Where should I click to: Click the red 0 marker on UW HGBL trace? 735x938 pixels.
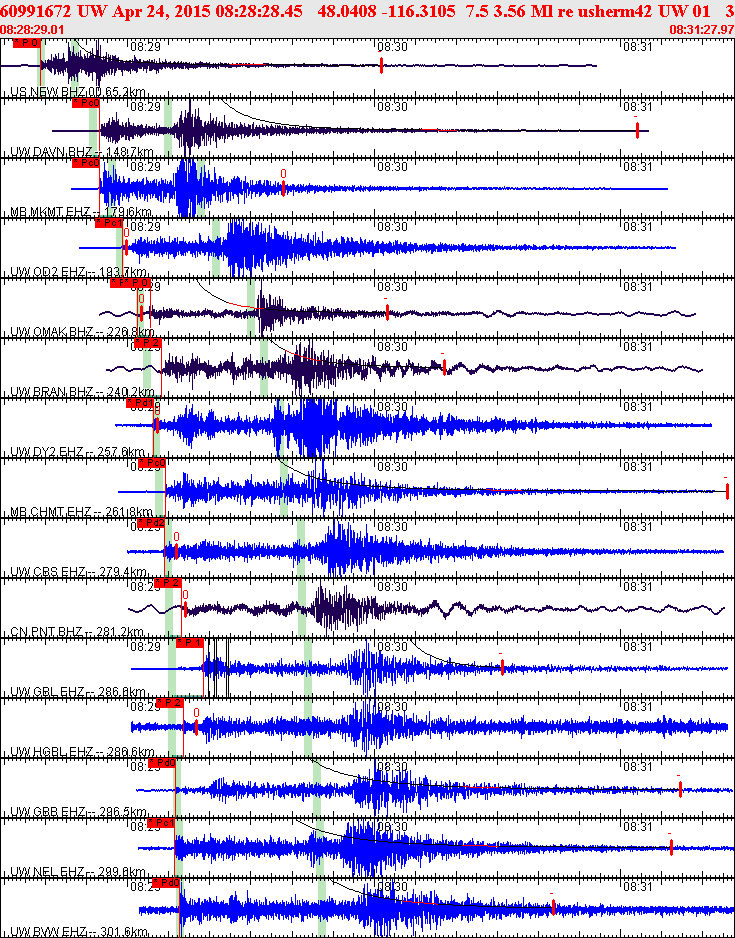click(196, 727)
